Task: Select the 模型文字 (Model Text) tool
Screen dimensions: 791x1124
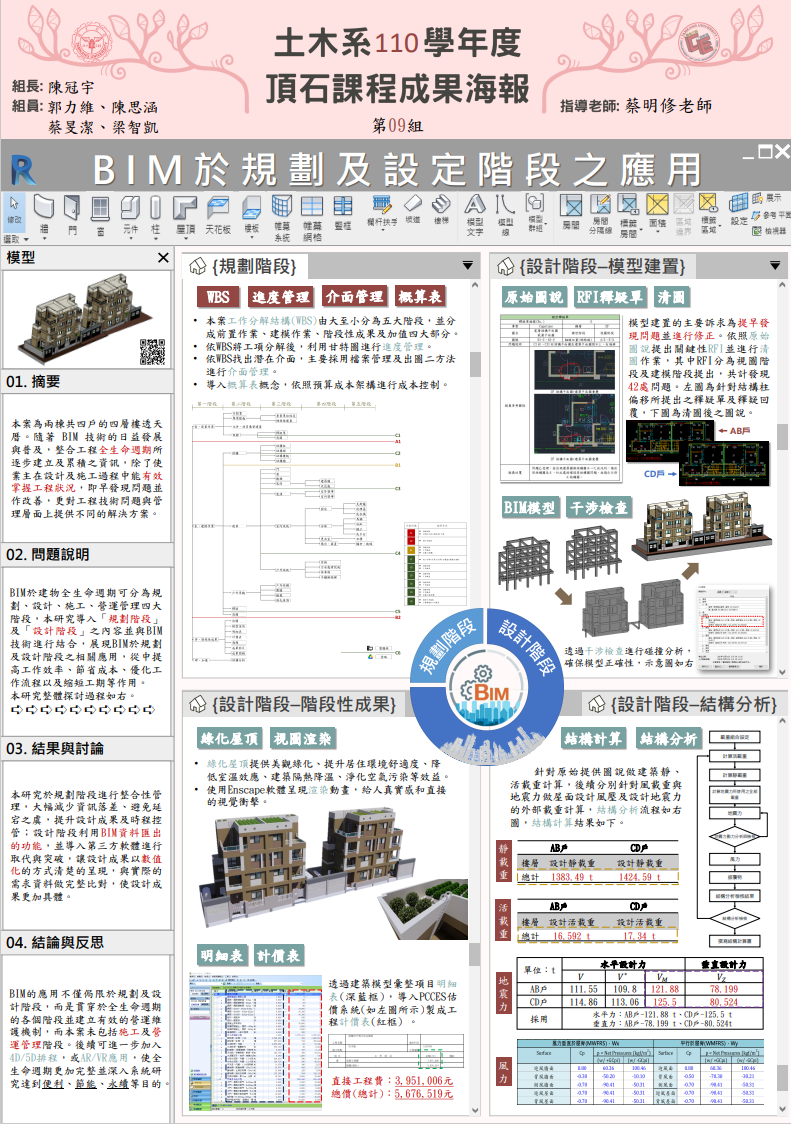Action: [x=475, y=214]
